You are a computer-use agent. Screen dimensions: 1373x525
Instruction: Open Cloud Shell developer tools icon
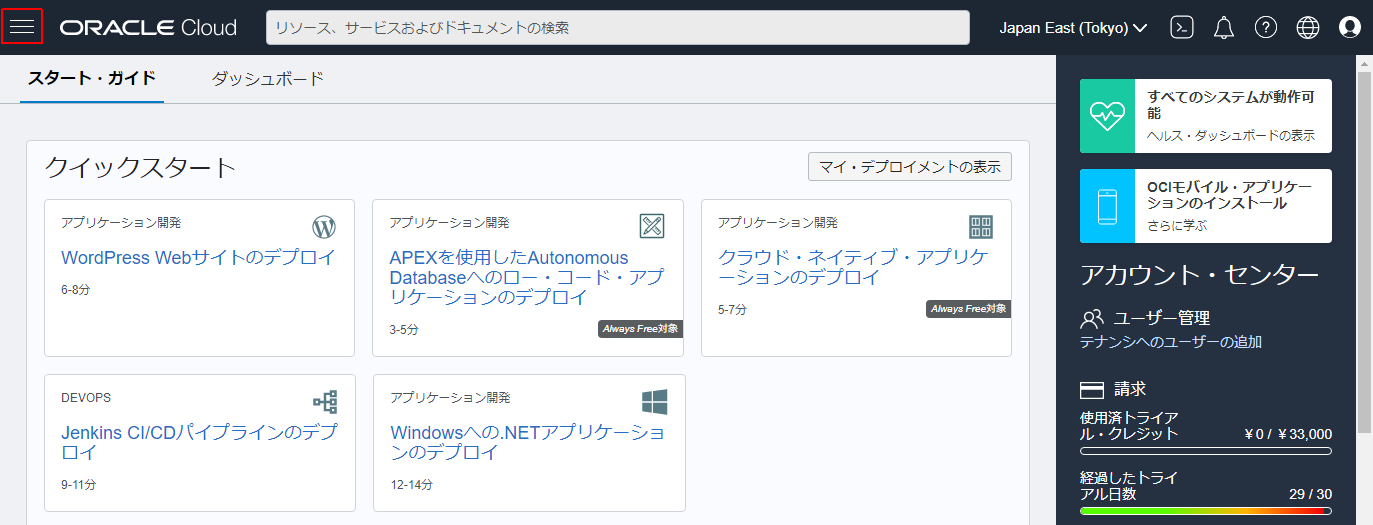pyautogui.click(x=1182, y=28)
